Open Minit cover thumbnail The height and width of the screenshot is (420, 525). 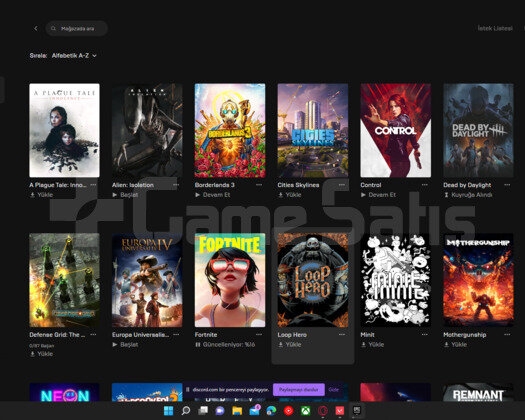click(395, 280)
